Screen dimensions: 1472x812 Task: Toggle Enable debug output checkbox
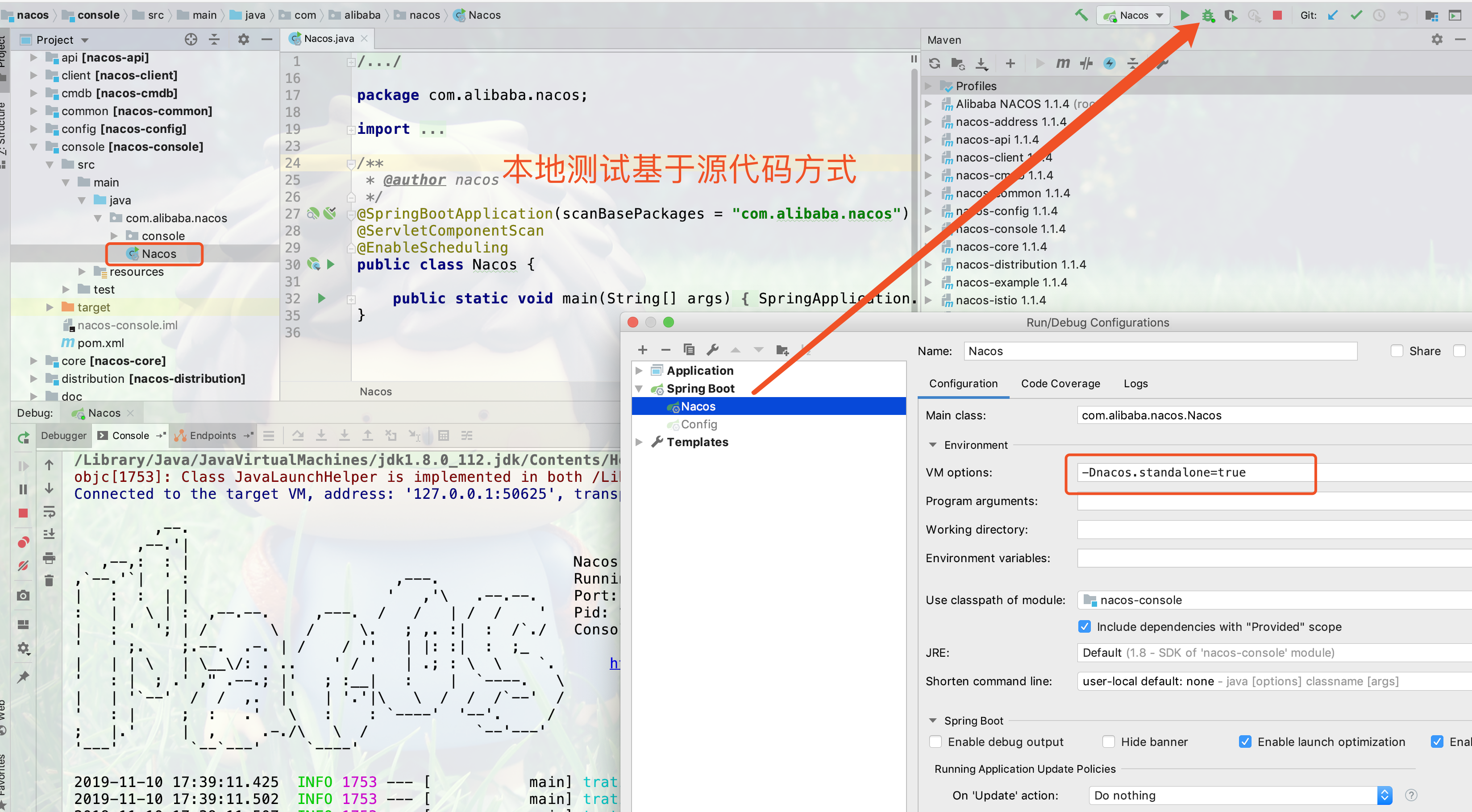tap(936, 741)
